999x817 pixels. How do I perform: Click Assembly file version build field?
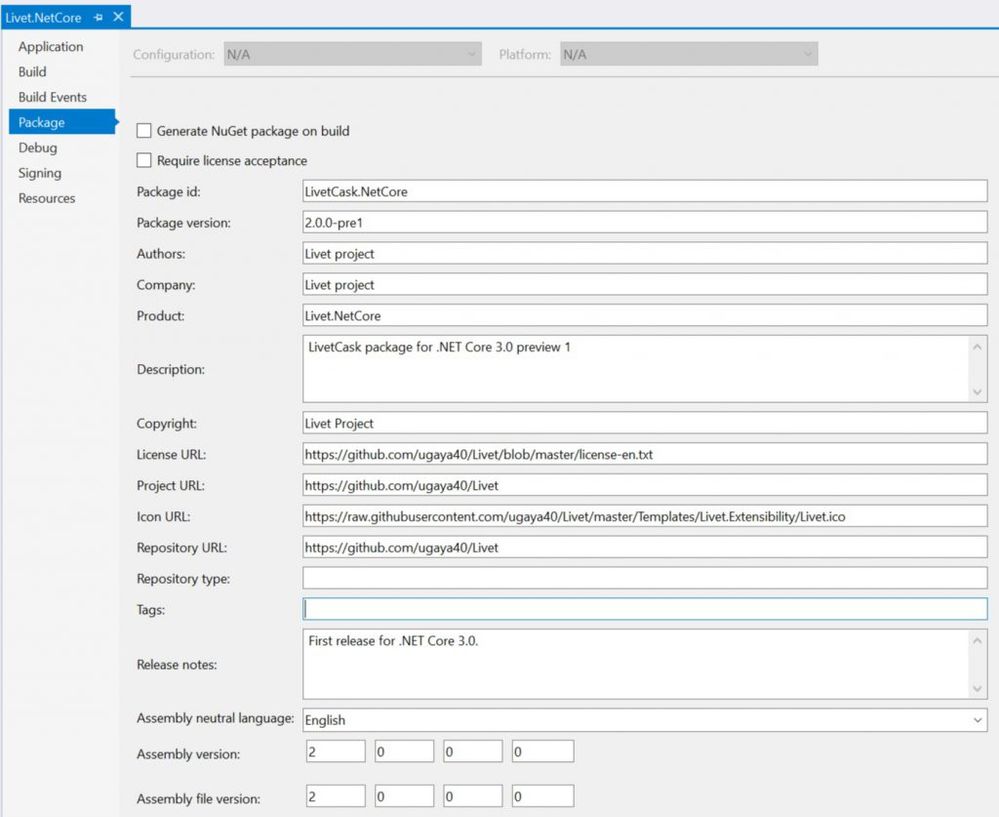tap(473, 796)
